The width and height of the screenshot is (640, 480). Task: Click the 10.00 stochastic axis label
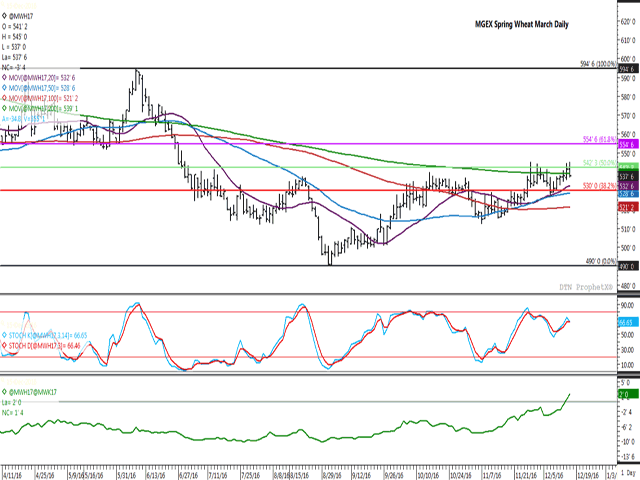[627, 365]
